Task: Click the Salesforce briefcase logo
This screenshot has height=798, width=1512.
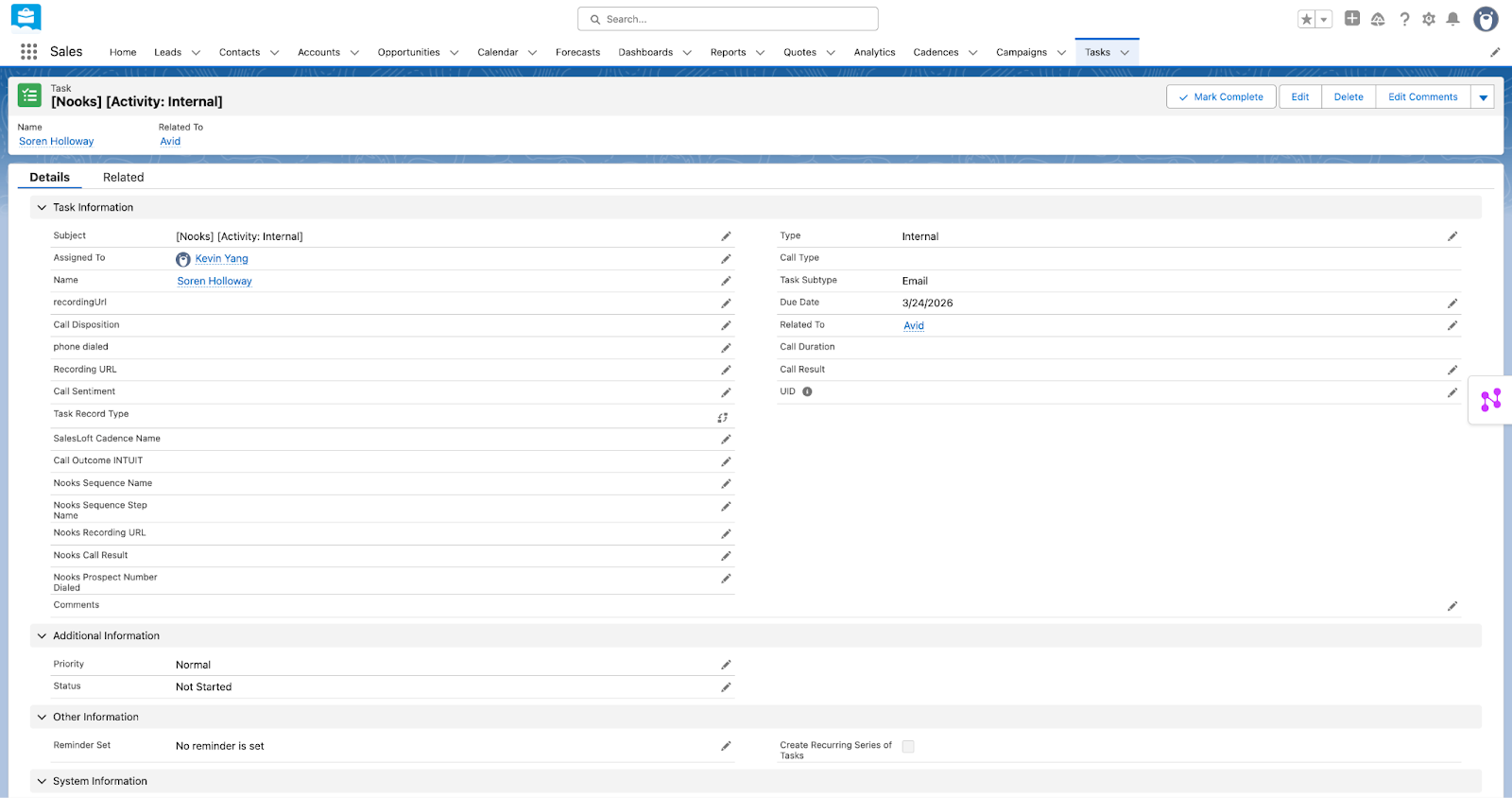Action: click(26, 17)
